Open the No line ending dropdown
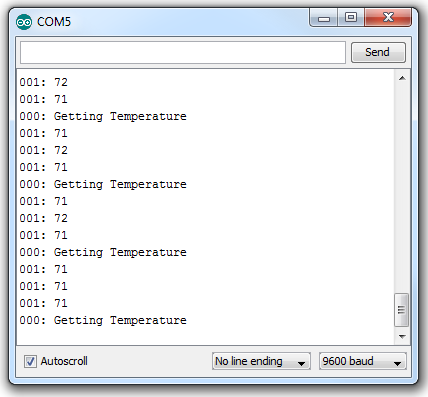This screenshot has height=397, width=428. (x=261, y=361)
